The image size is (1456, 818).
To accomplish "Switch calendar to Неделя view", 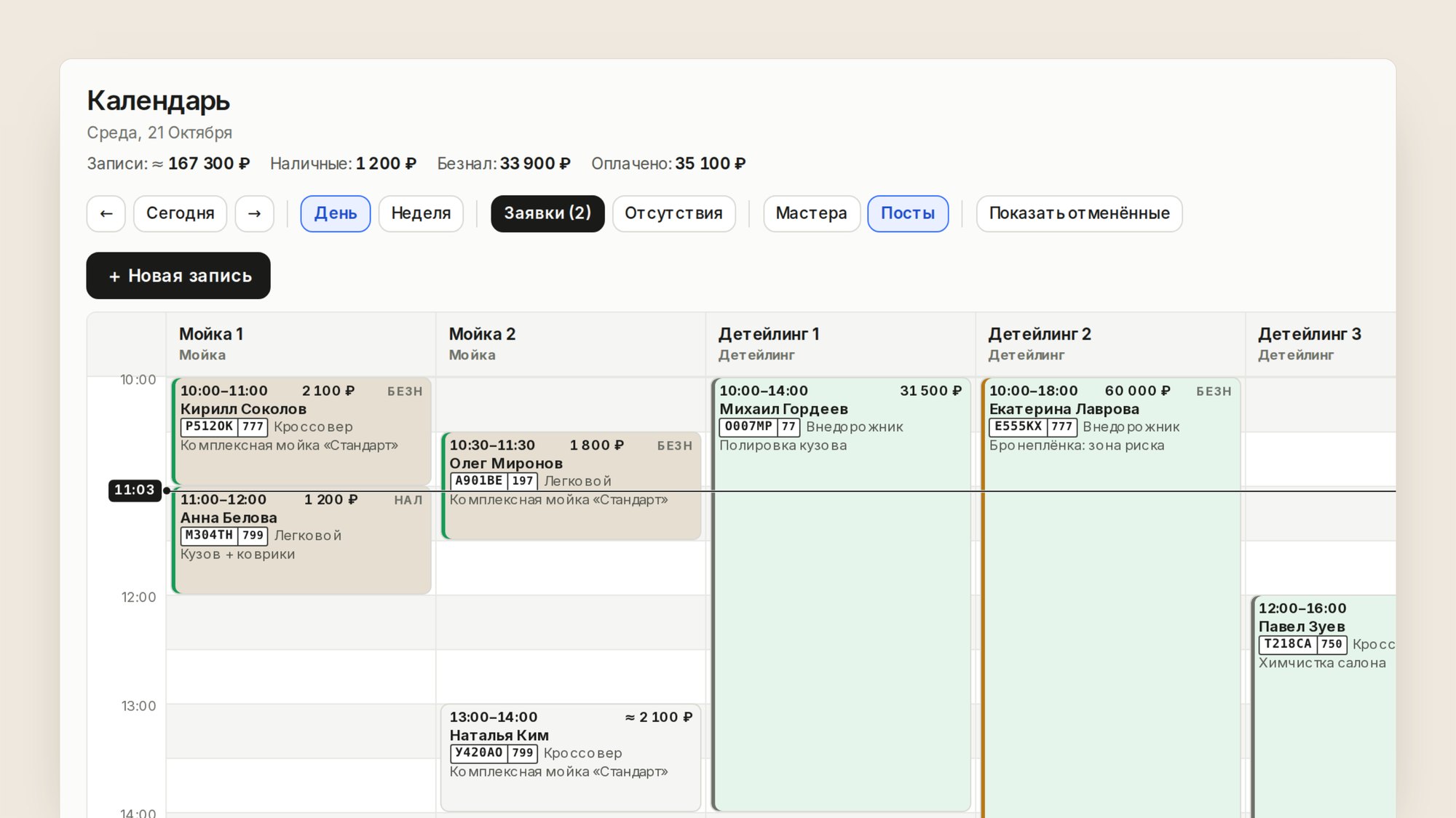I will point(421,214).
